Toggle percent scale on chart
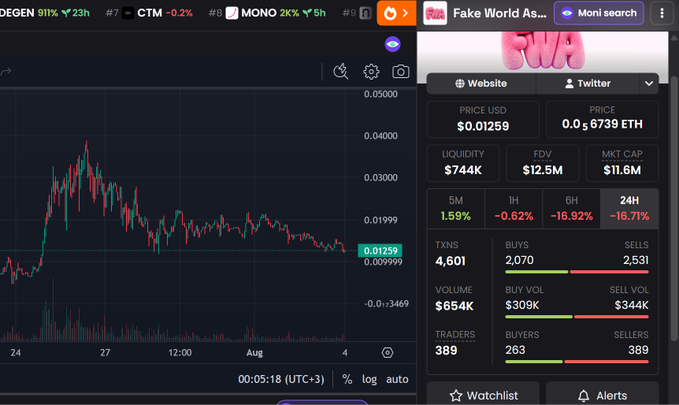This screenshot has width=679, height=405. (347, 379)
